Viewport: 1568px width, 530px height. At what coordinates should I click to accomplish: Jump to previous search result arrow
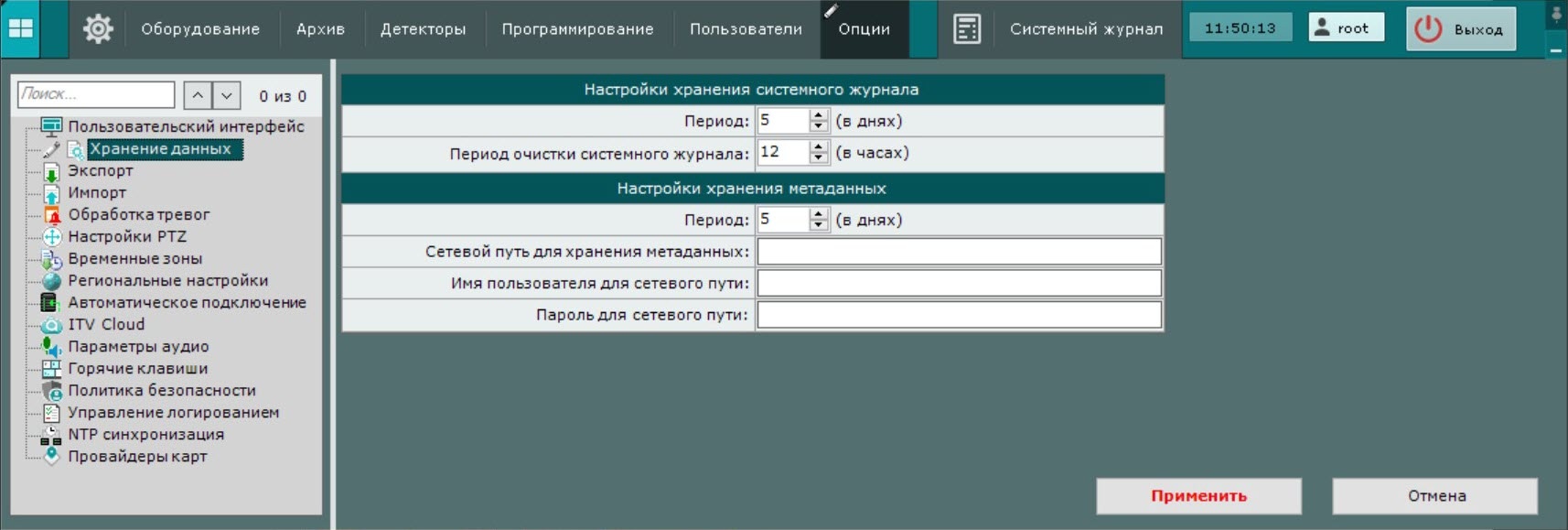(x=198, y=95)
